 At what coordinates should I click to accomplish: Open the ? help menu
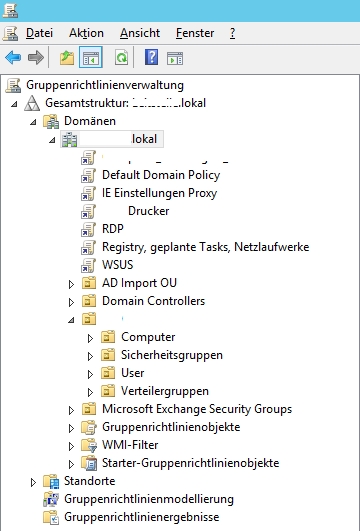232,33
